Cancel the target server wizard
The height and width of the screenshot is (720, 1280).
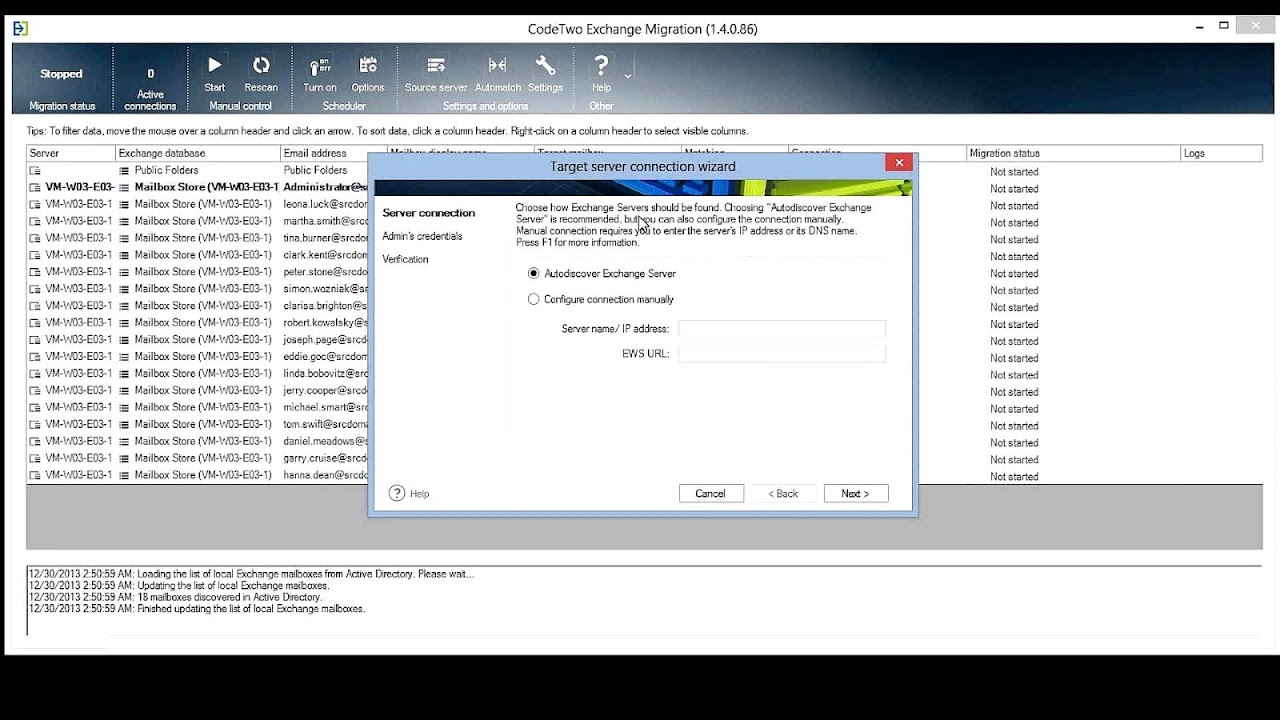click(x=710, y=493)
